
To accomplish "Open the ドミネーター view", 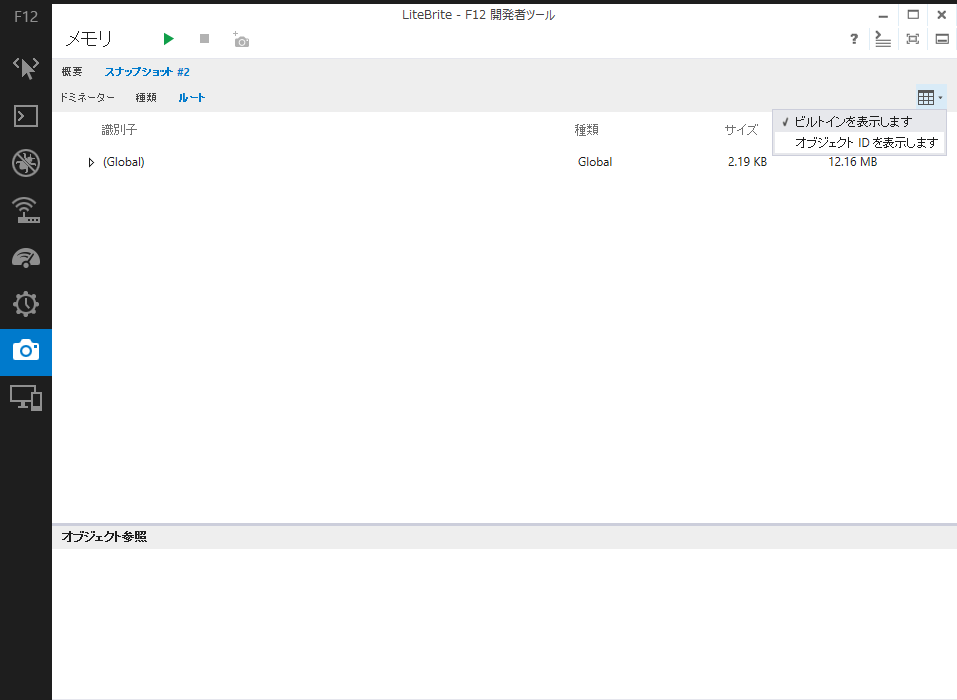I will 86,98.
